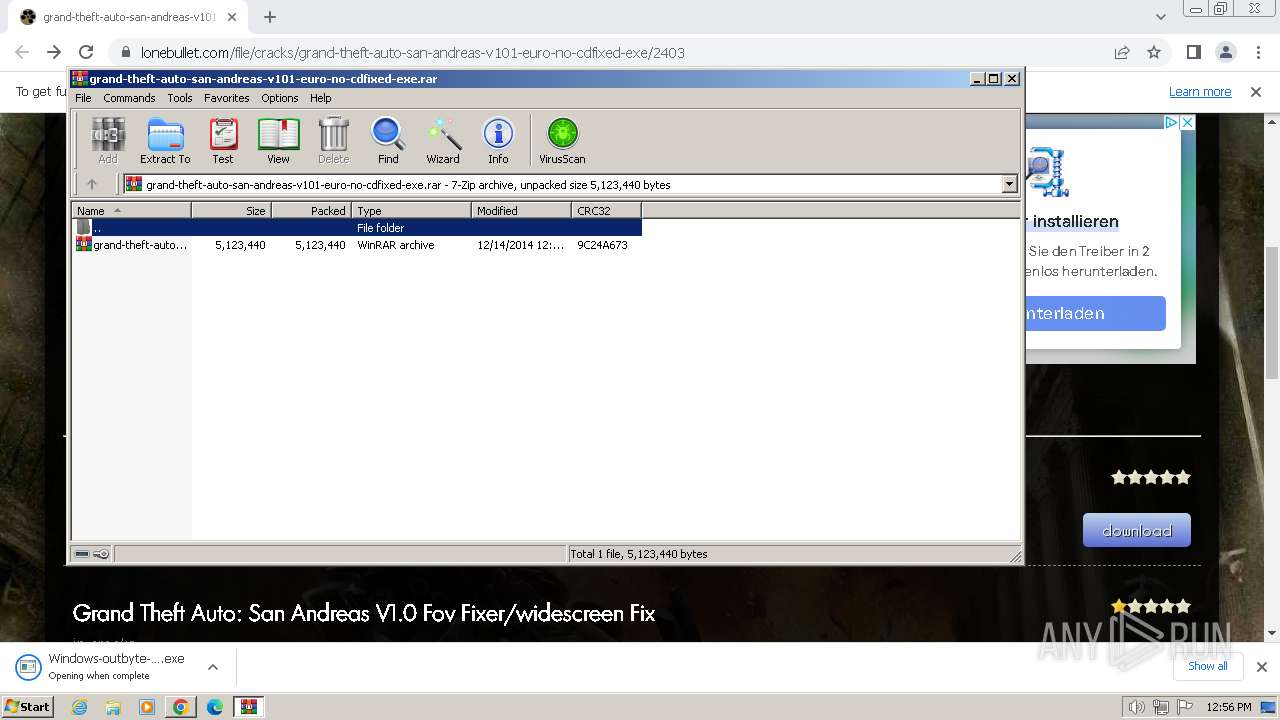Open the Commands menu

(x=129, y=98)
